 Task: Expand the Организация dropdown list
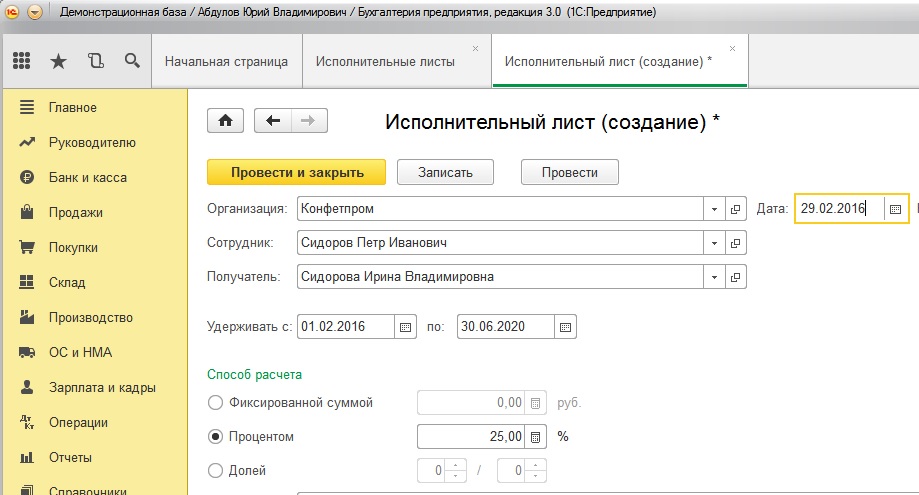[x=714, y=210]
